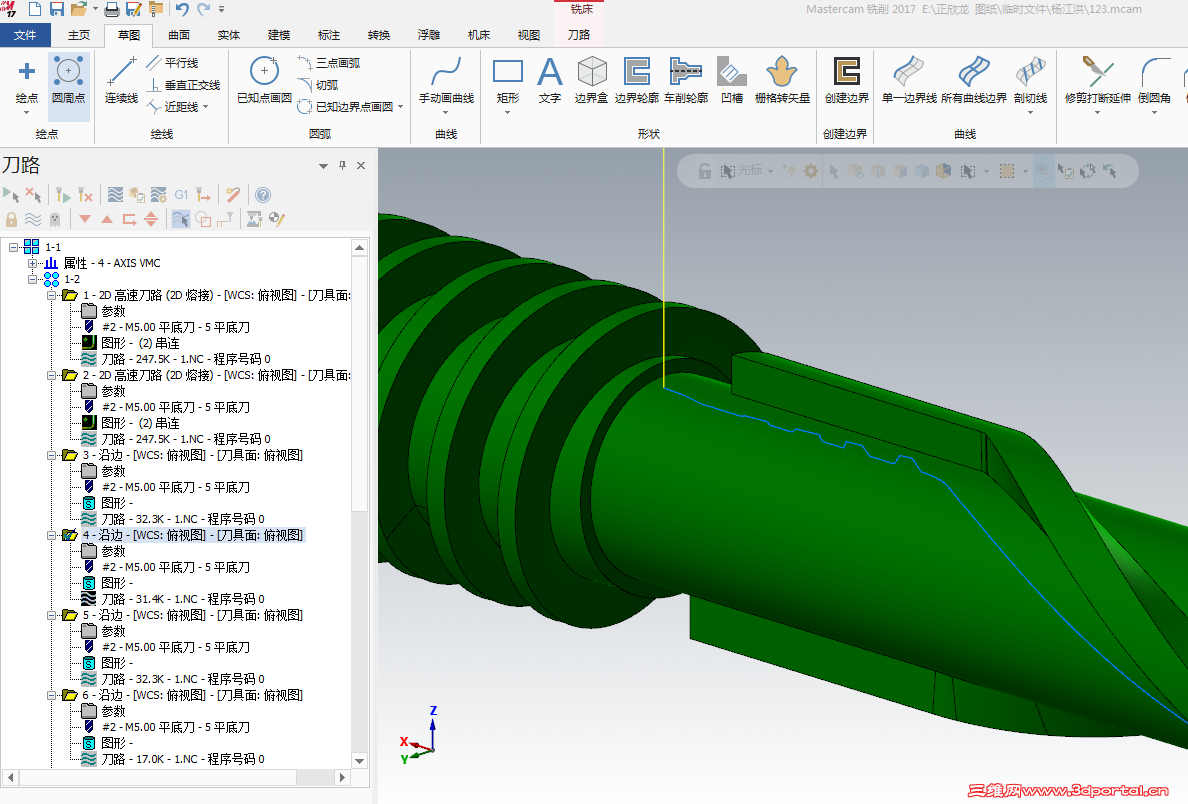Click 车削轮廓 turn profile tool

(x=686, y=81)
